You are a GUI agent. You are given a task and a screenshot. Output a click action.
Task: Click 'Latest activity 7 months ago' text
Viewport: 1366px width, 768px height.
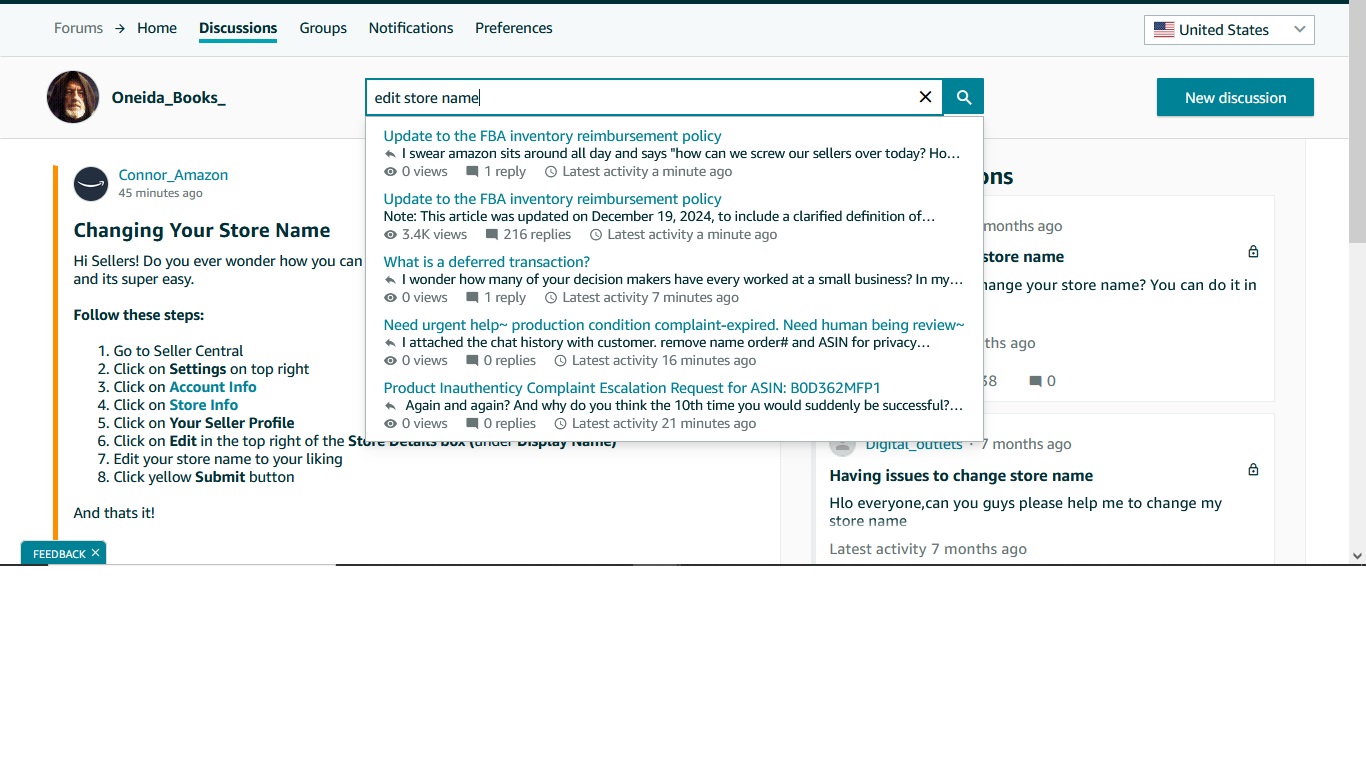click(928, 549)
